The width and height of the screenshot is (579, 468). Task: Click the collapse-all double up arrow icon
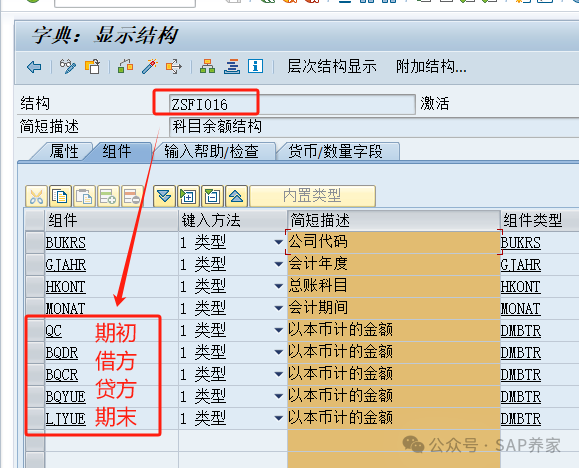click(236, 196)
